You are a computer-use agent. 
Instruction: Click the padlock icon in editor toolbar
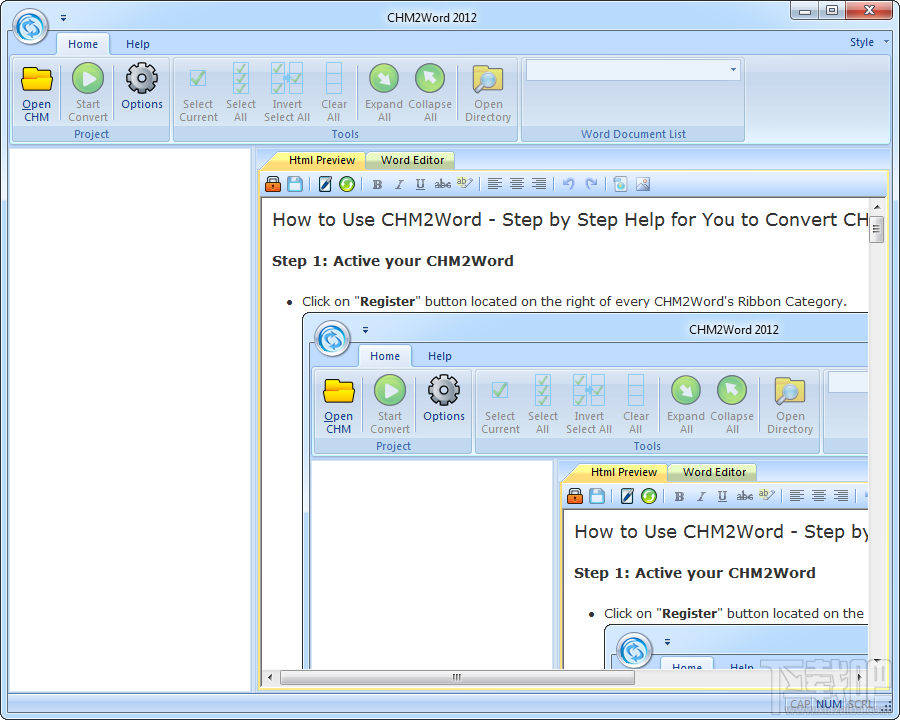coord(273,184)
